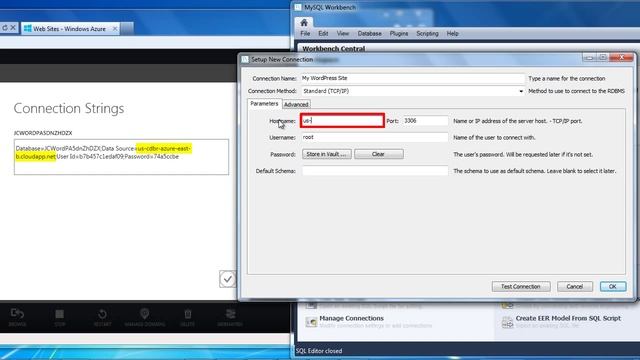Open the Scripting menu
The image size is (640, 360).
(427, 33)
